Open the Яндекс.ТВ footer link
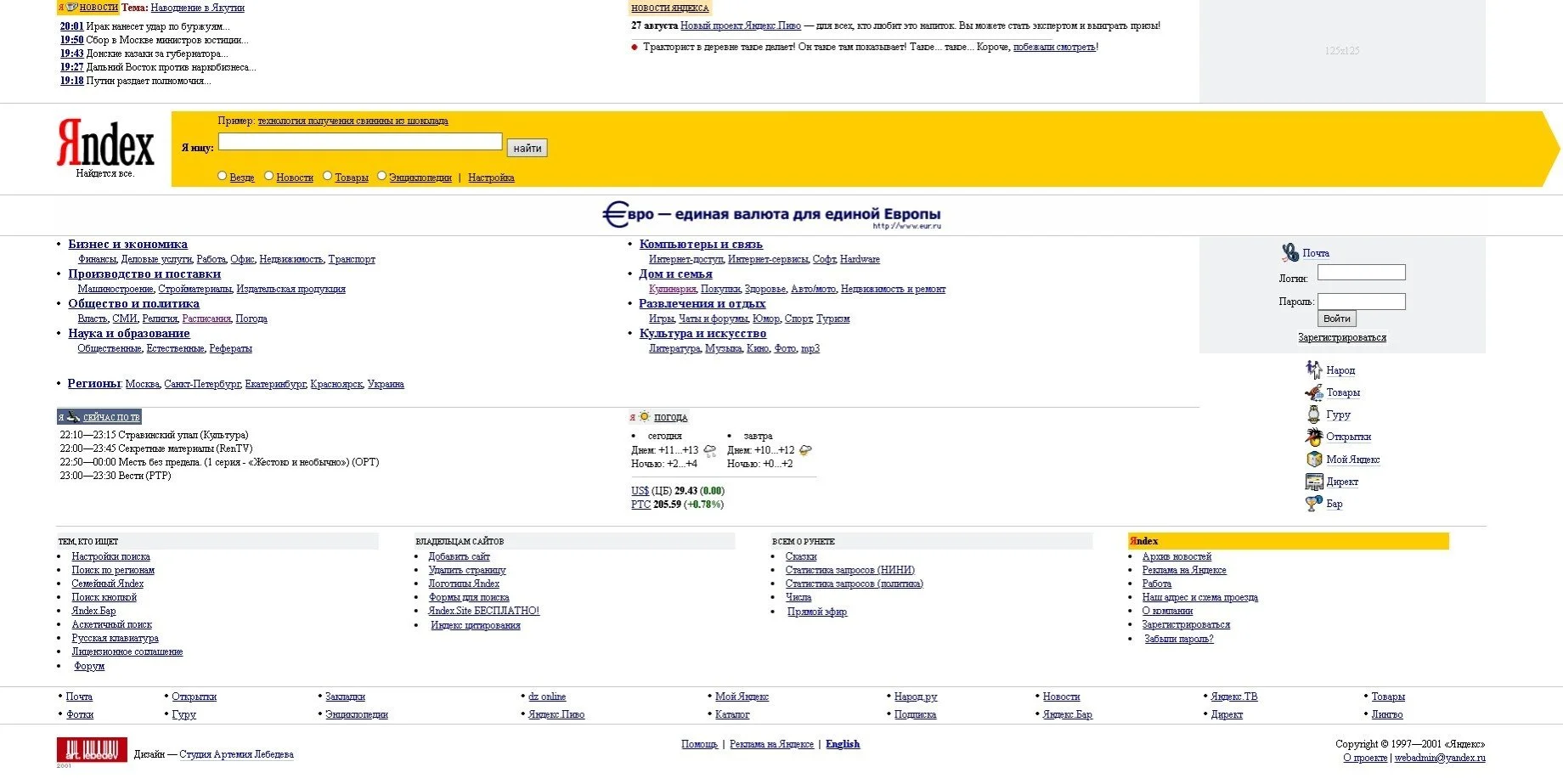 (1233, 697)
